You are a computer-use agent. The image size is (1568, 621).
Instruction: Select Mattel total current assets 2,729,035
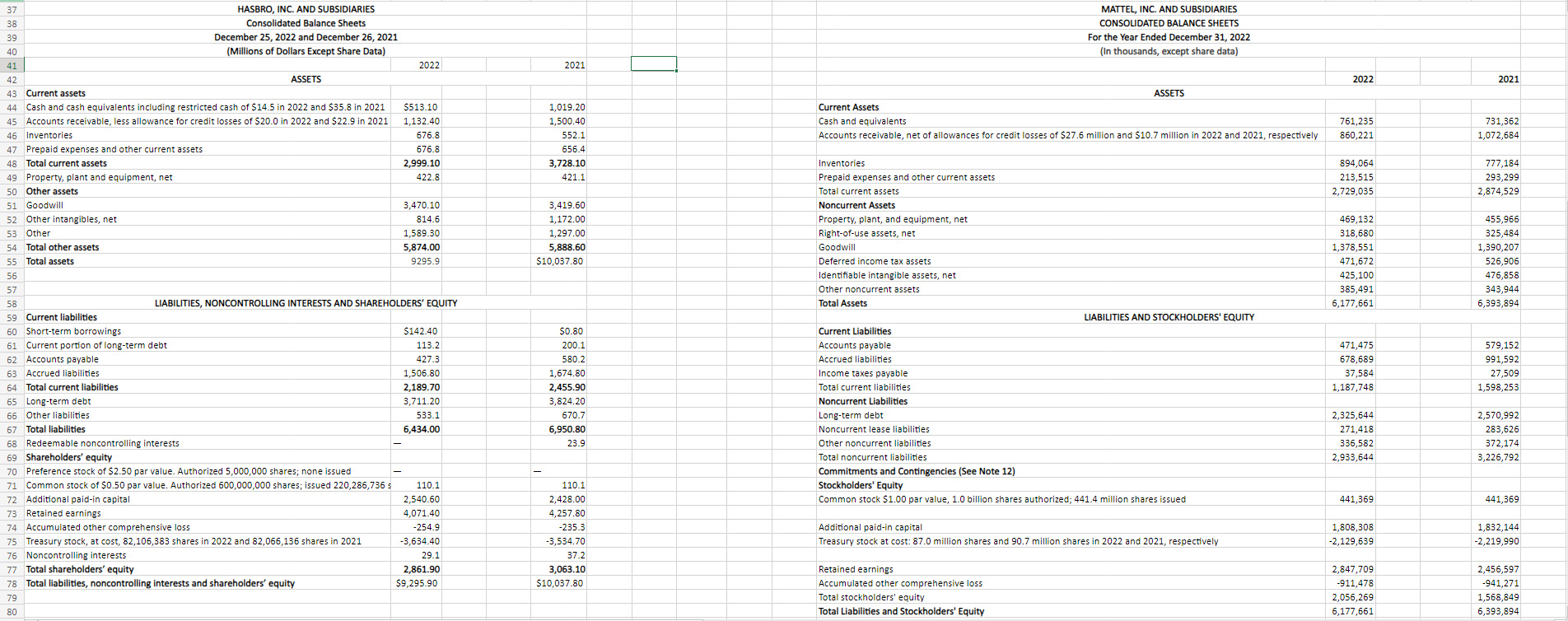1353,191
